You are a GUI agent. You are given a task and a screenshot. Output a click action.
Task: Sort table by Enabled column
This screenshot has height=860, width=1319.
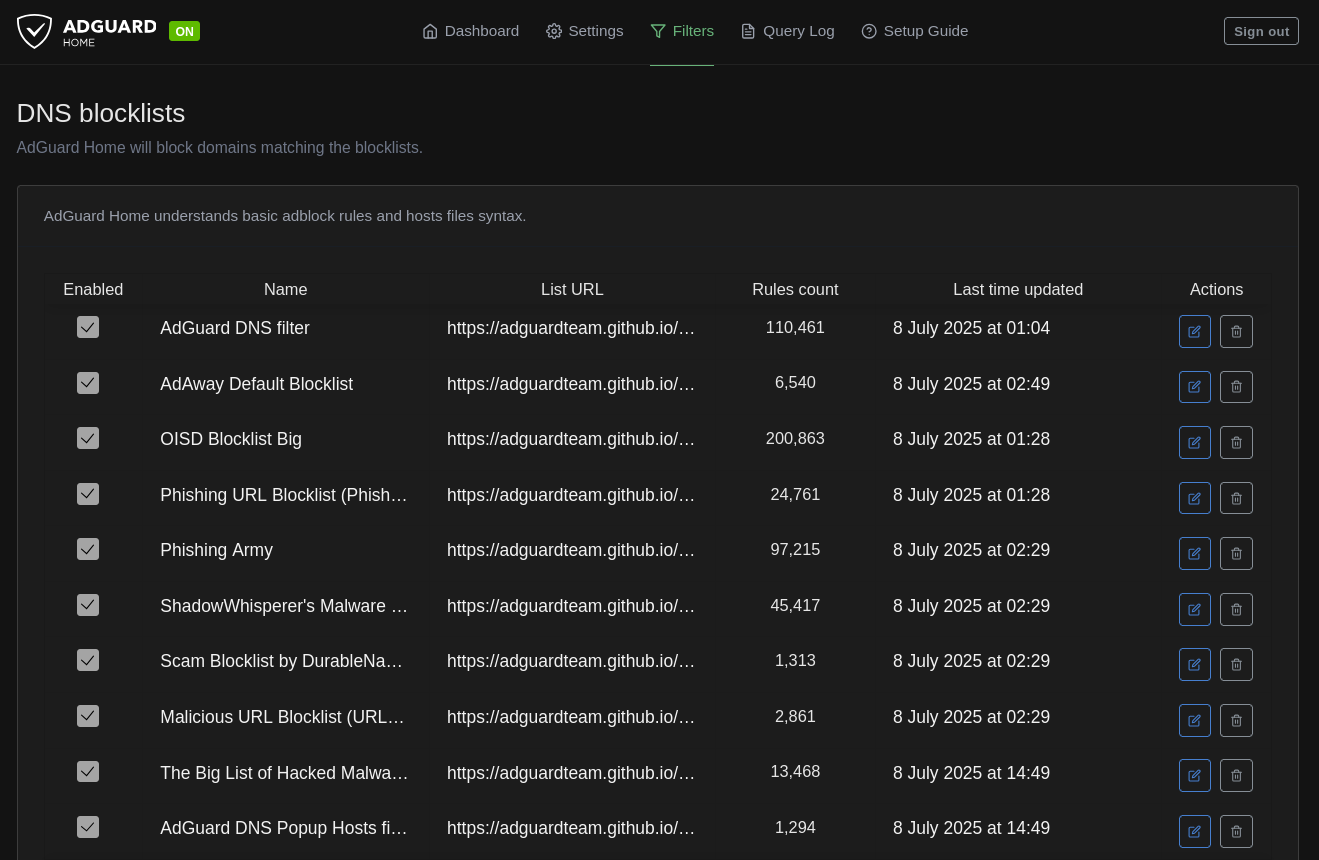click(93, 289)
